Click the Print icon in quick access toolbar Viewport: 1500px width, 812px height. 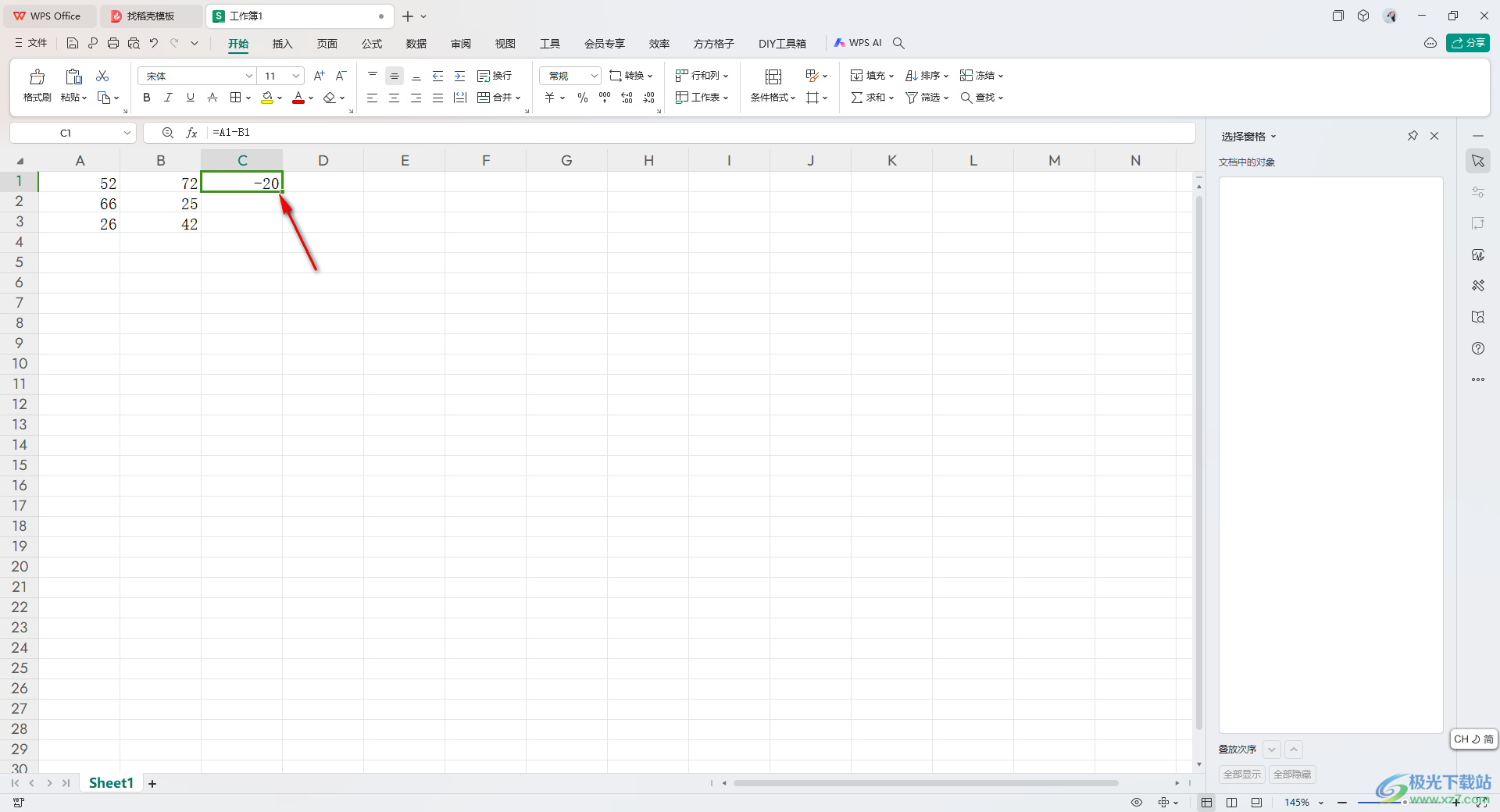[x=113, y=44]
